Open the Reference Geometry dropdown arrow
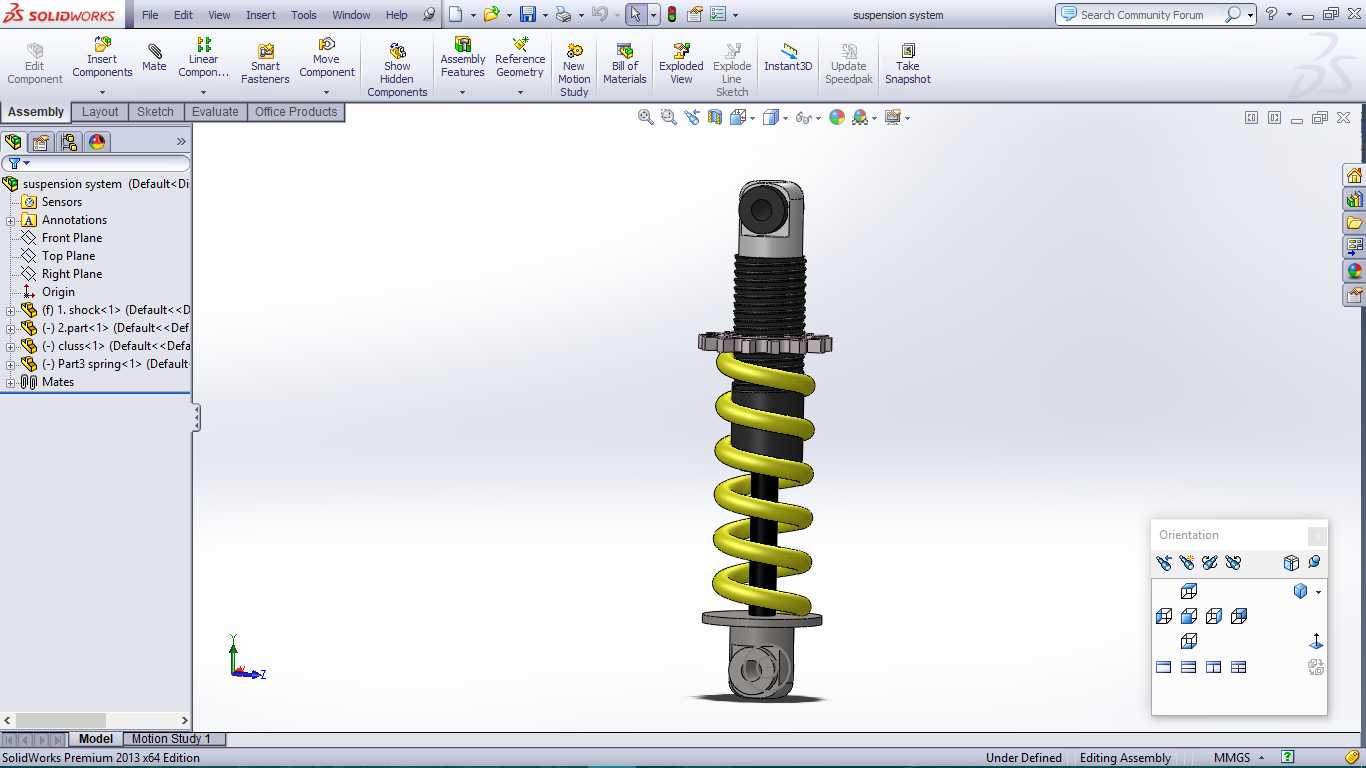The height and width of the screenshot is (768, 1366). (x=520, y=93)
